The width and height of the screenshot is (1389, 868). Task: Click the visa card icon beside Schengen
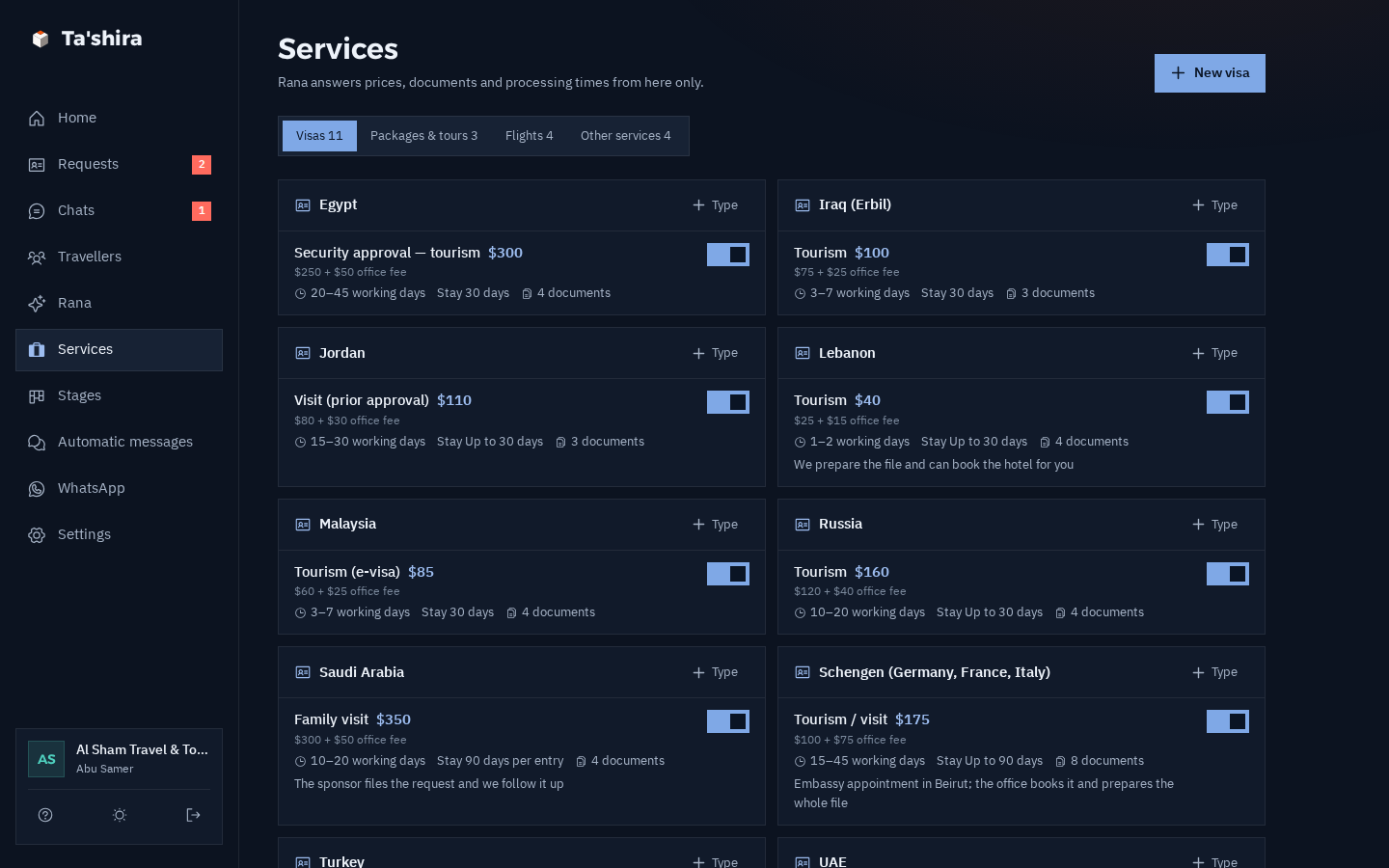803,672
